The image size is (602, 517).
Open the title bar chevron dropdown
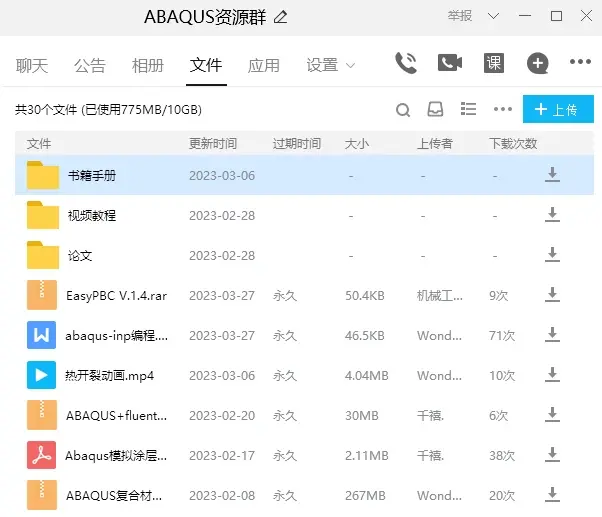coord(493,16)
